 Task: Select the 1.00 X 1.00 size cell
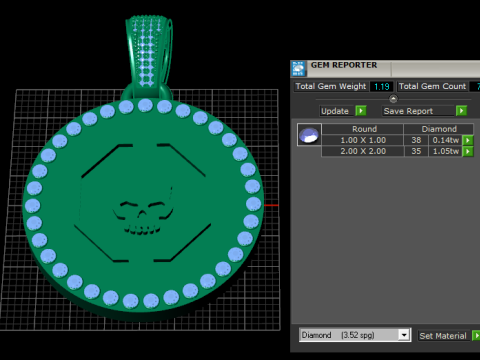[363, 140]
